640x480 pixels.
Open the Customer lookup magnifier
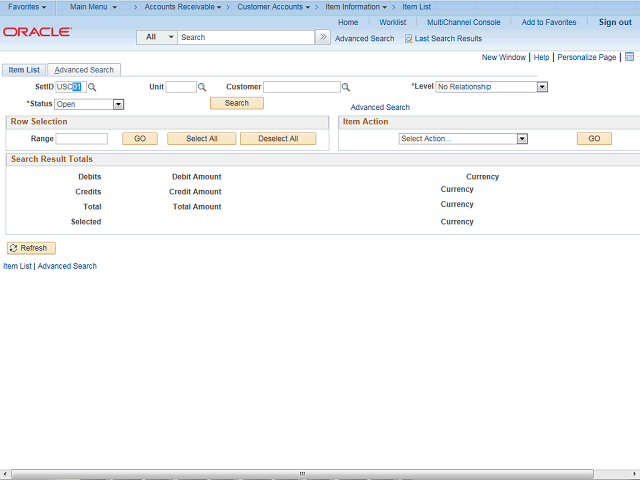[x=346, y=87]
